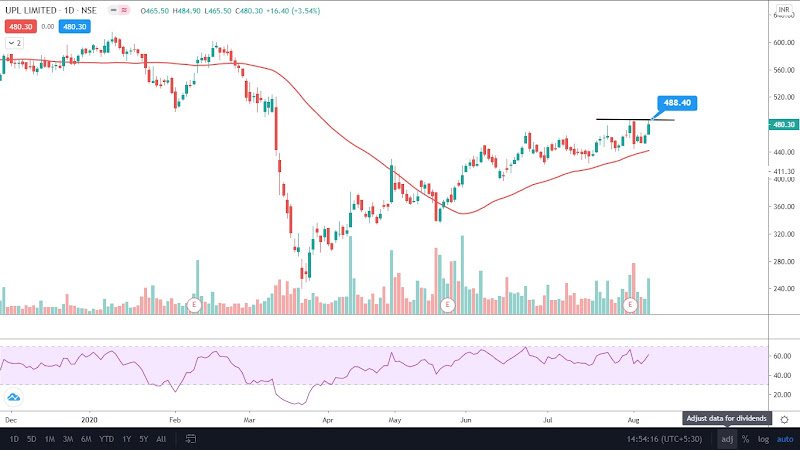Click the 240.00 price-axis label
The height and width of the screenshot is (450, 800).
784,289
